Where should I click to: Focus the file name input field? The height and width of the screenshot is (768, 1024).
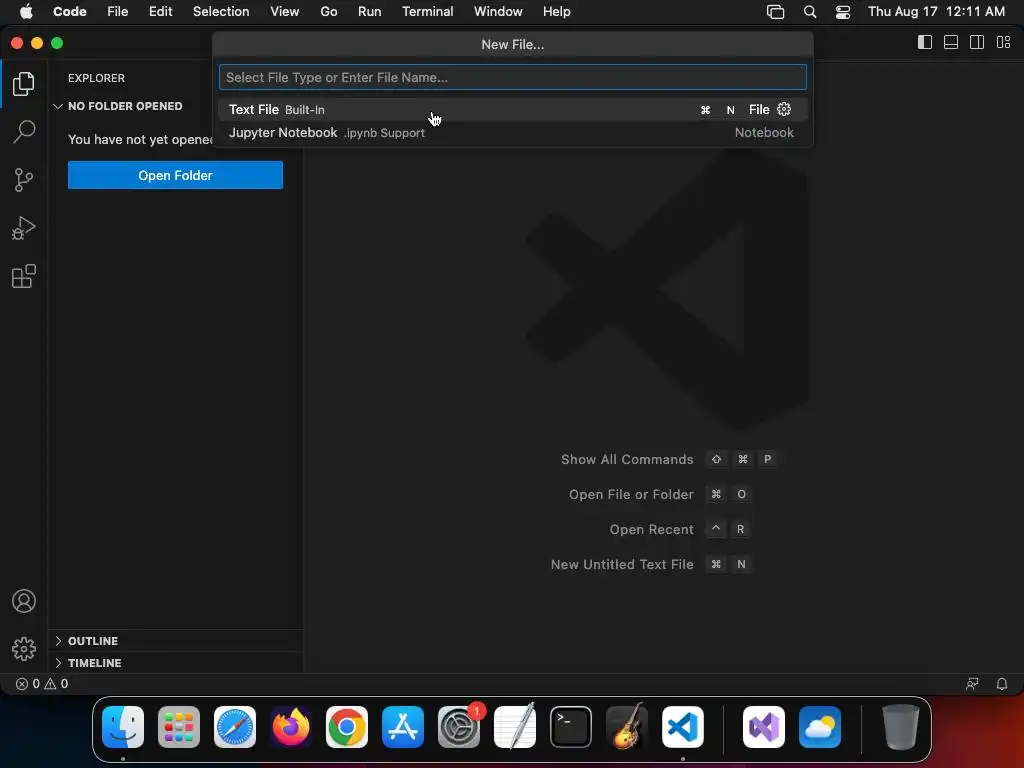(x=513, y=77)
